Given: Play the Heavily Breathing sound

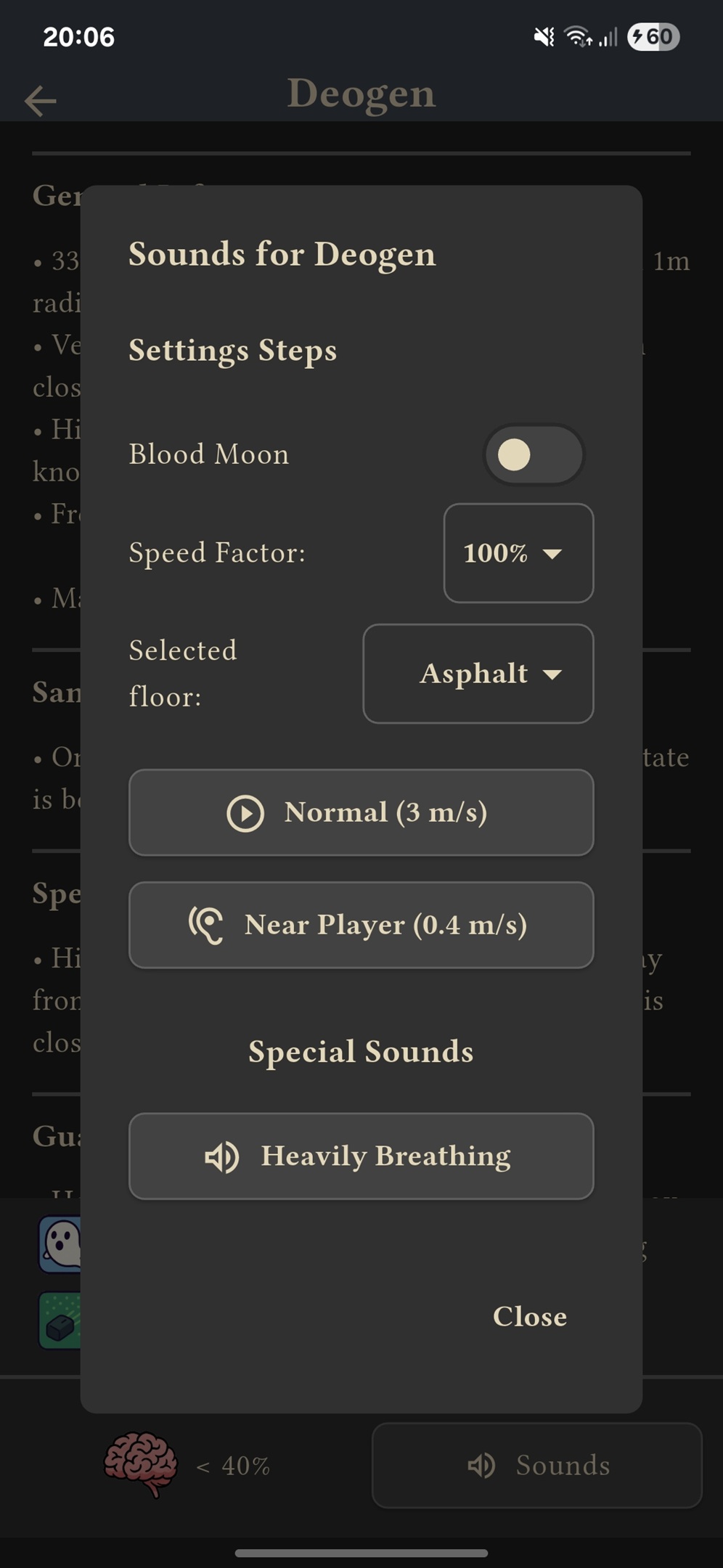Looking at the screenshot, I should point(361,1156).
